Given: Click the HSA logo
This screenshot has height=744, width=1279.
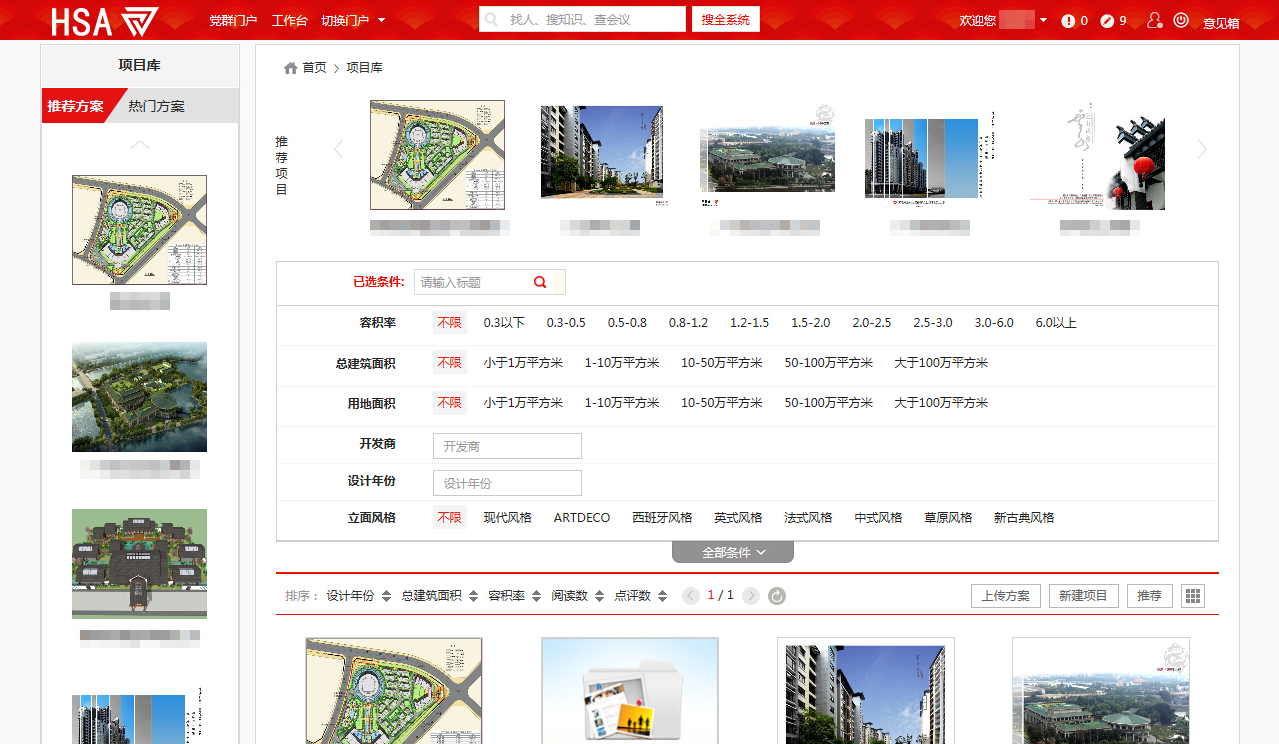Looking at the screenshot, I should pos(105,20).
